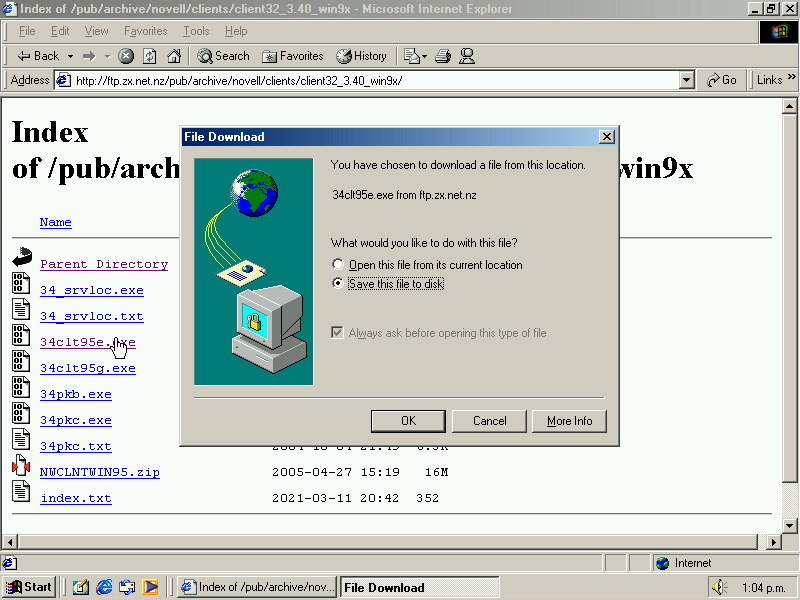The width and height of the screenshot is (800, 600).
Task: Click the Show Desktop quick launch icon
Action: (x=80, y=587)
